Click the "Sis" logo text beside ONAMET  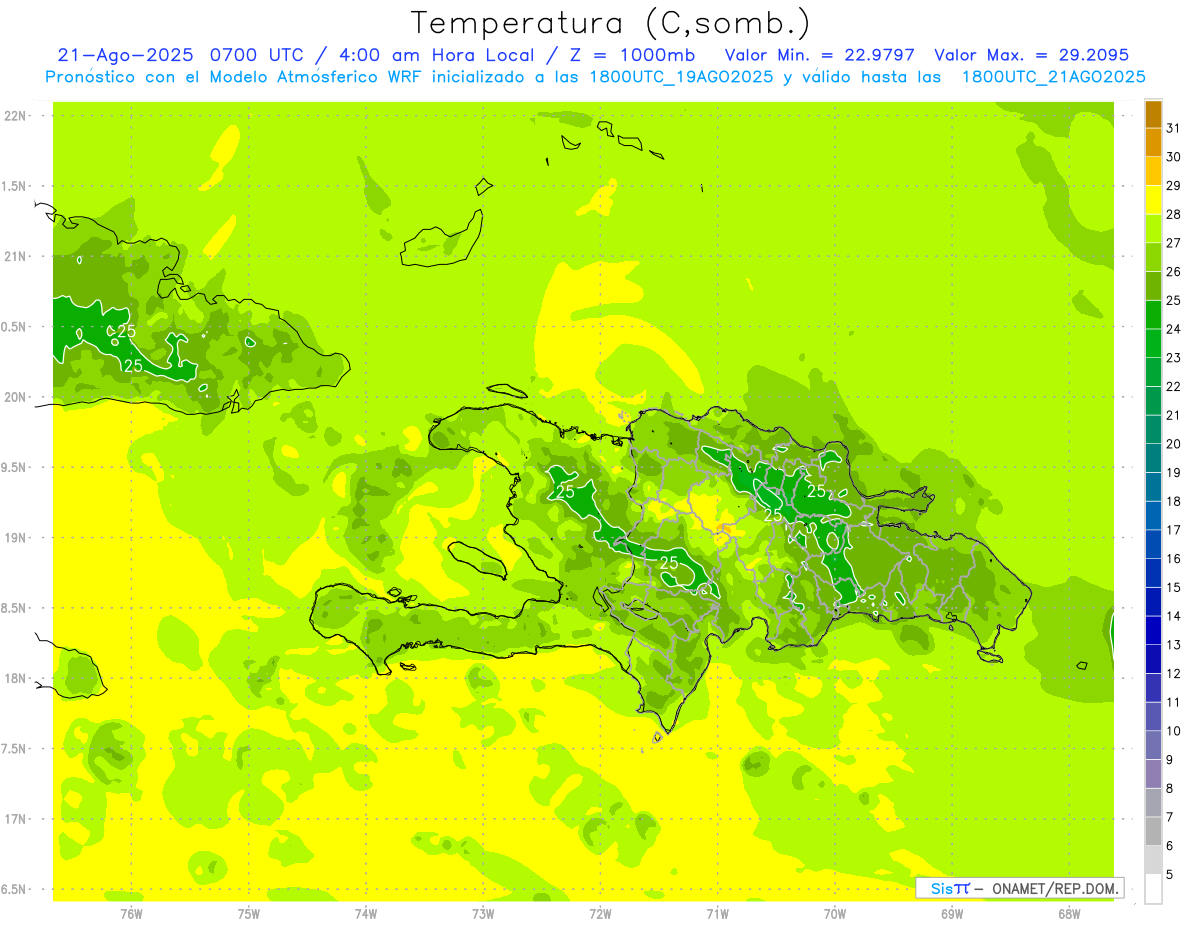pos(940,888)
